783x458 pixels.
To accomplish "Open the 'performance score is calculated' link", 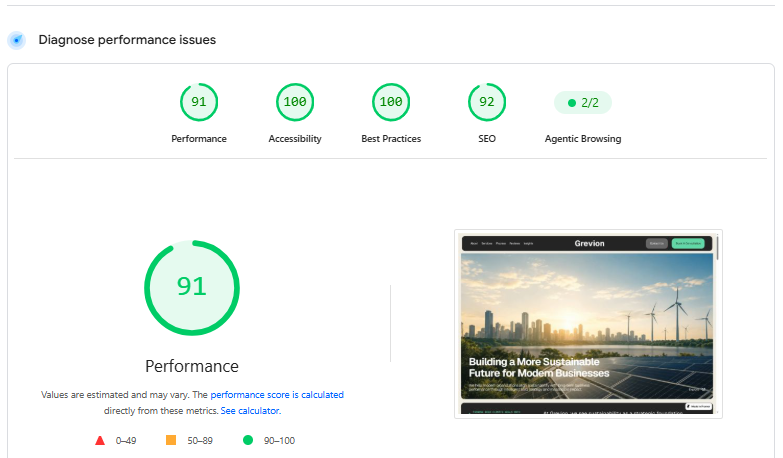I will tap(277, 395).
